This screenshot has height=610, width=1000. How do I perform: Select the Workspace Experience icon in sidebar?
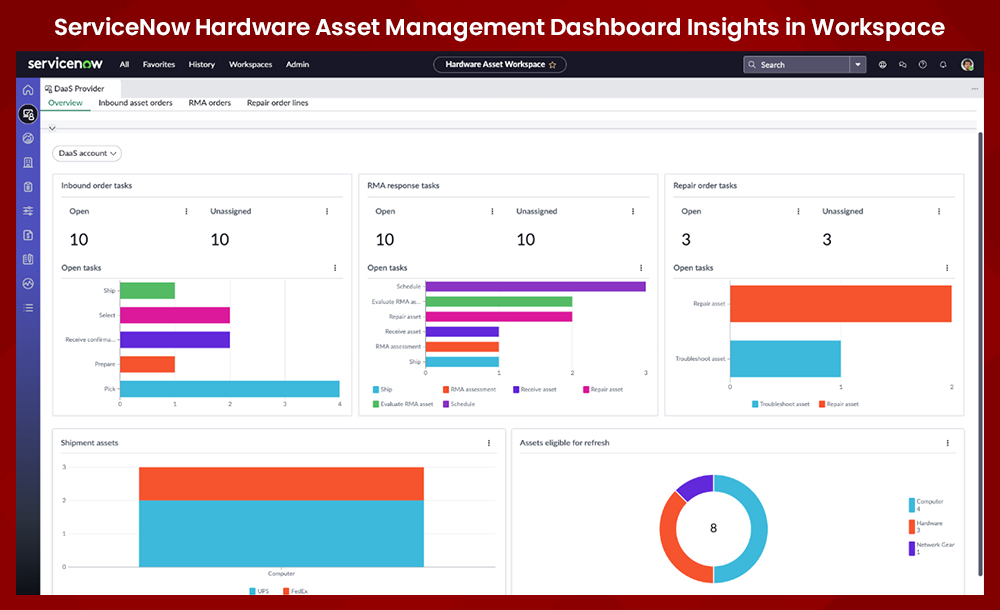click(x=28, y=114)
